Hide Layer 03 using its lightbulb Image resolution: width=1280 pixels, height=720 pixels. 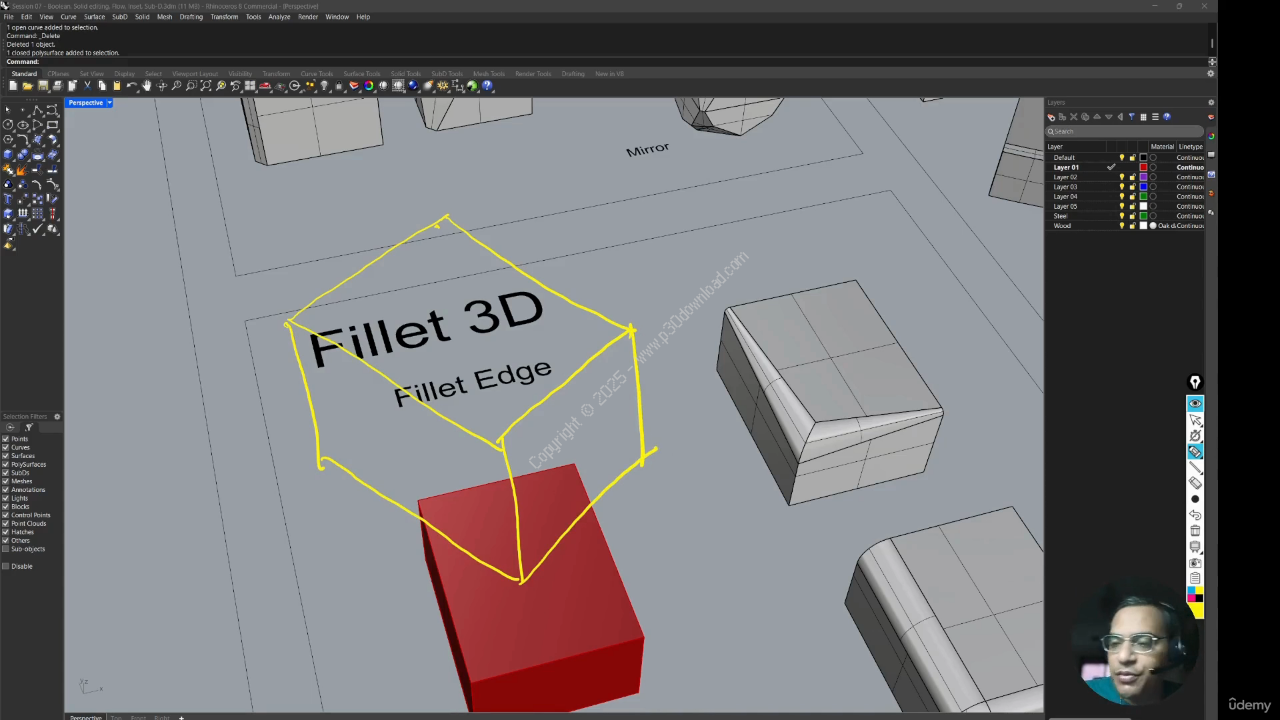[1121, 187]
